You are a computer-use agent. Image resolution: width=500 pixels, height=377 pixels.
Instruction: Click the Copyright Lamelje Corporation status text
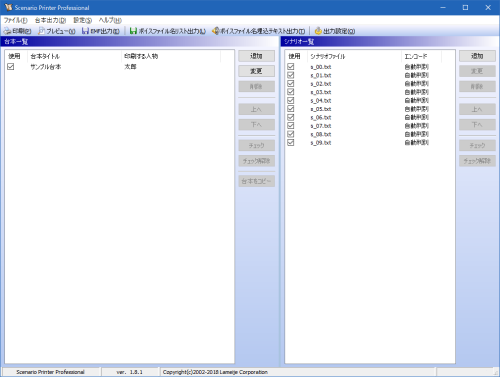click(x=215, y=372)
